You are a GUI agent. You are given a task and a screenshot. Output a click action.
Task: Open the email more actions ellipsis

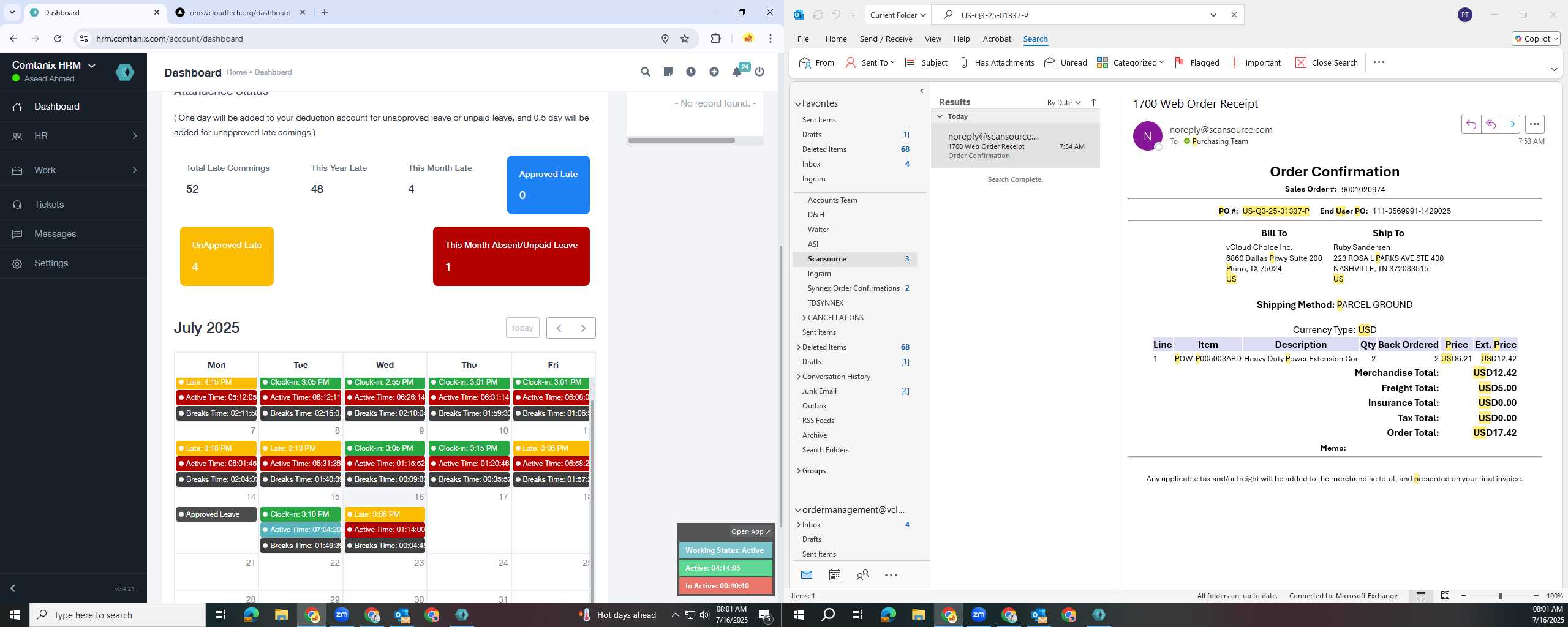pos(1534,124)
